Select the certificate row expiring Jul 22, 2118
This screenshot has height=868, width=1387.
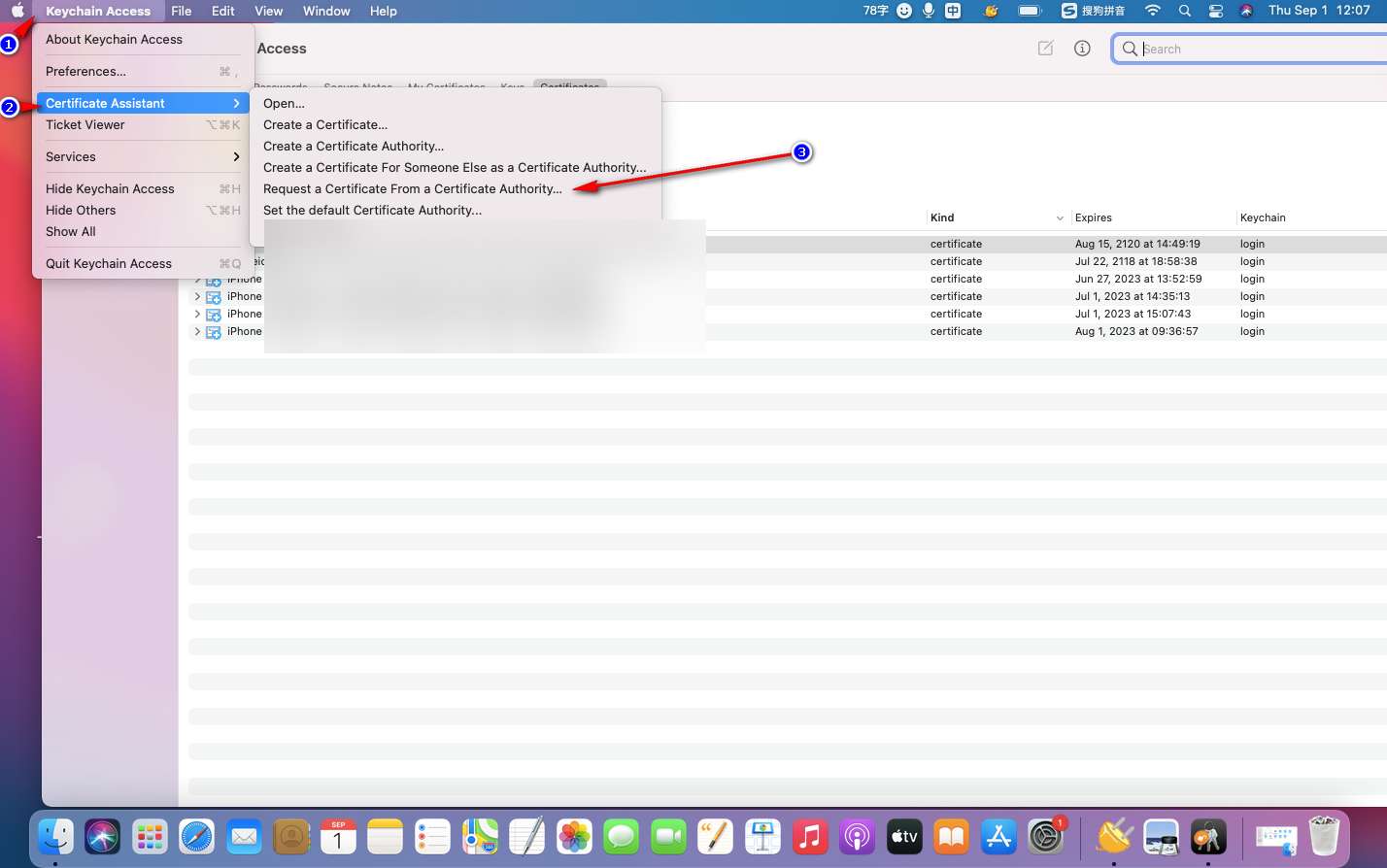tap(788, 261)
